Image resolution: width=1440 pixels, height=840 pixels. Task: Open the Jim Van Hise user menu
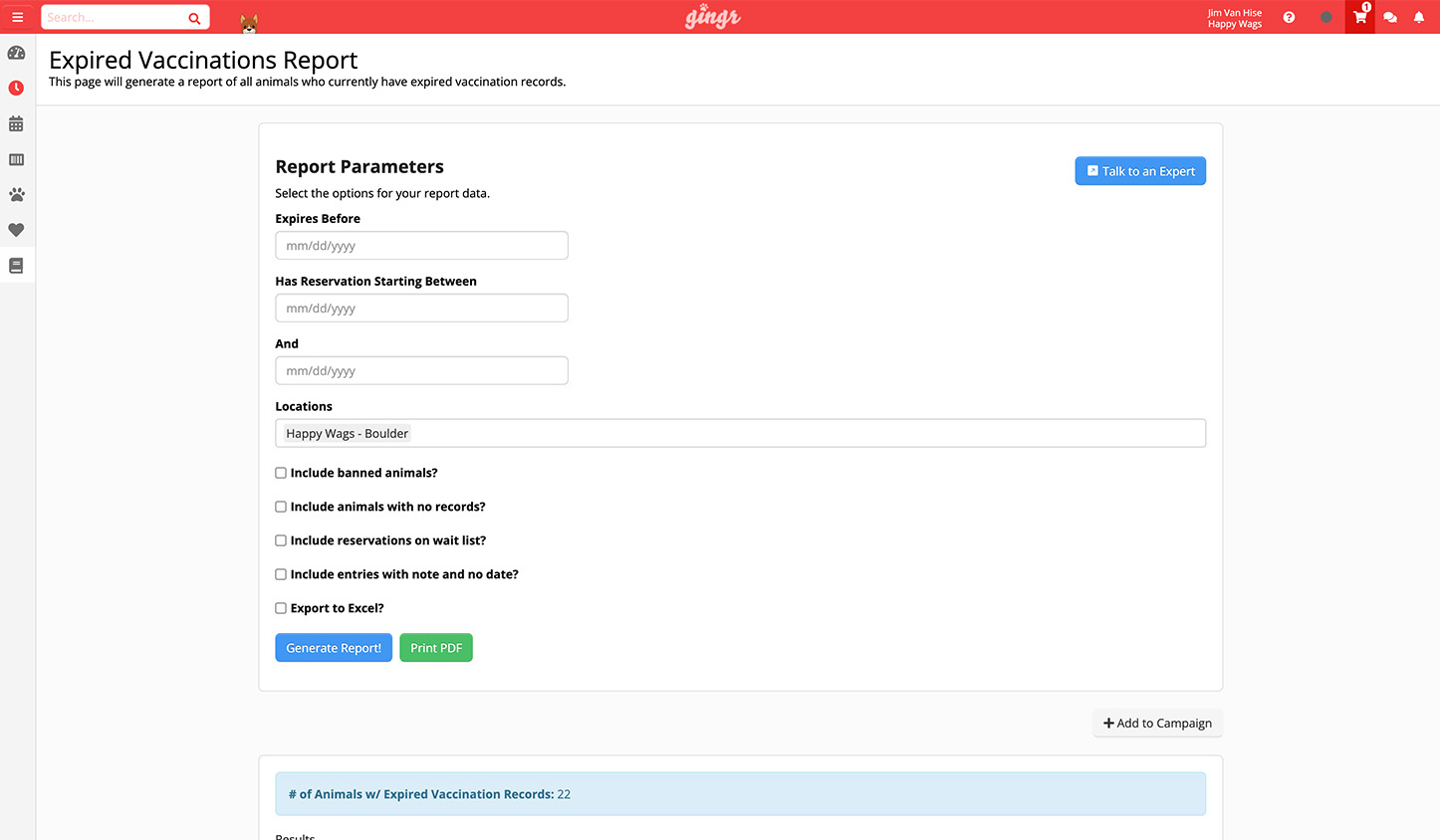pyautogui.click(x=1234, y=18)
